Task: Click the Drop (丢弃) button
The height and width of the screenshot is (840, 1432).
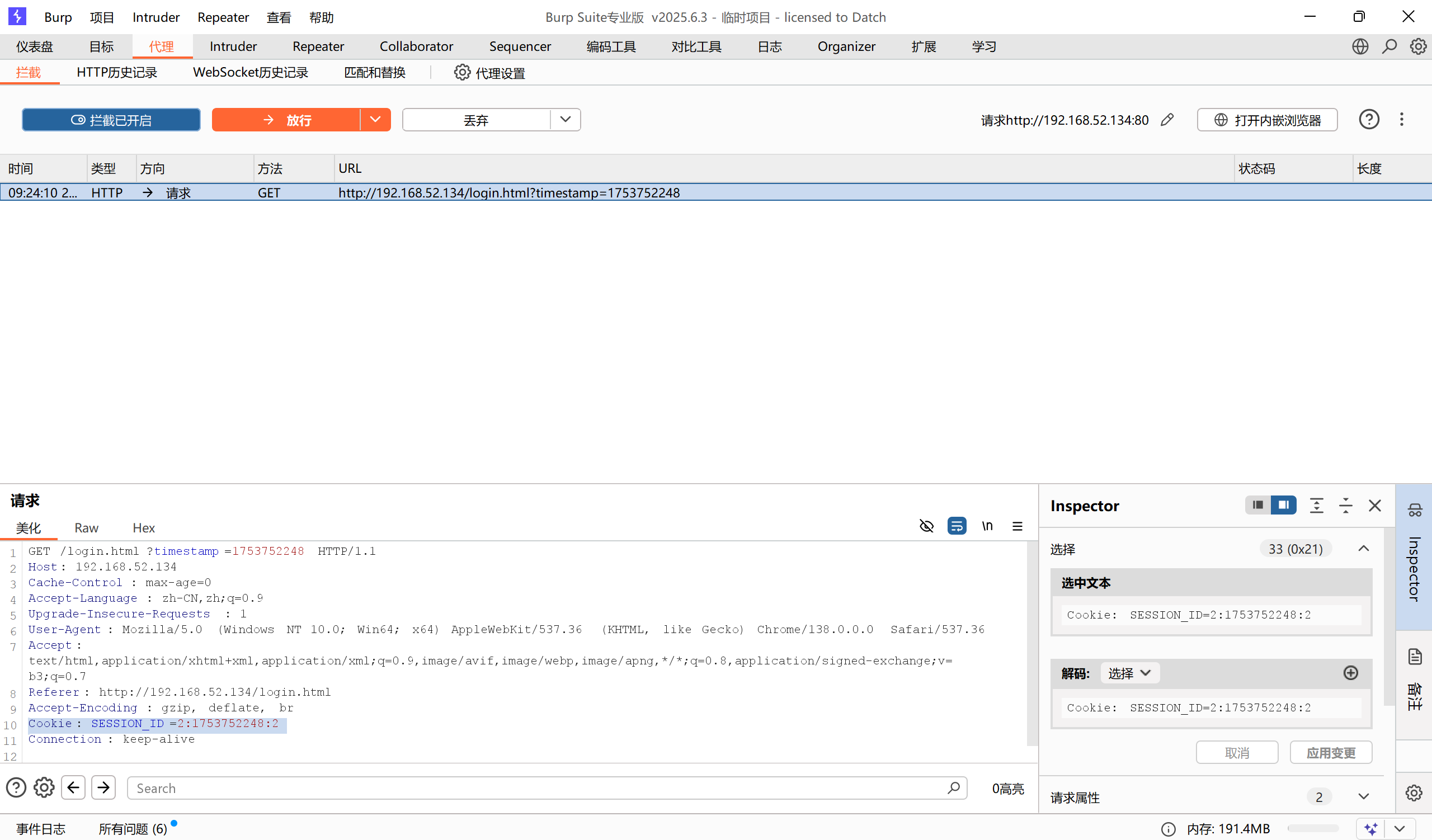Action: [x=476, y=120]
